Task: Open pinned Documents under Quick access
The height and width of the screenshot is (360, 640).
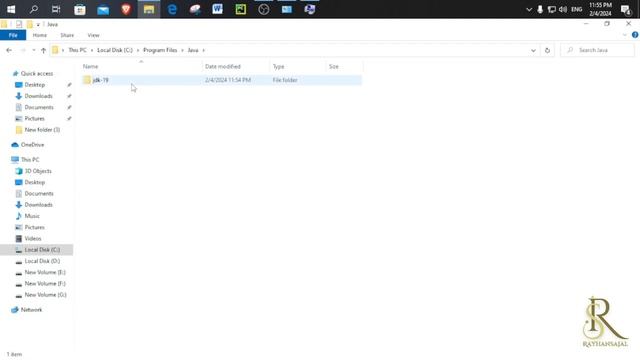Action: click(x=39, y=107)
